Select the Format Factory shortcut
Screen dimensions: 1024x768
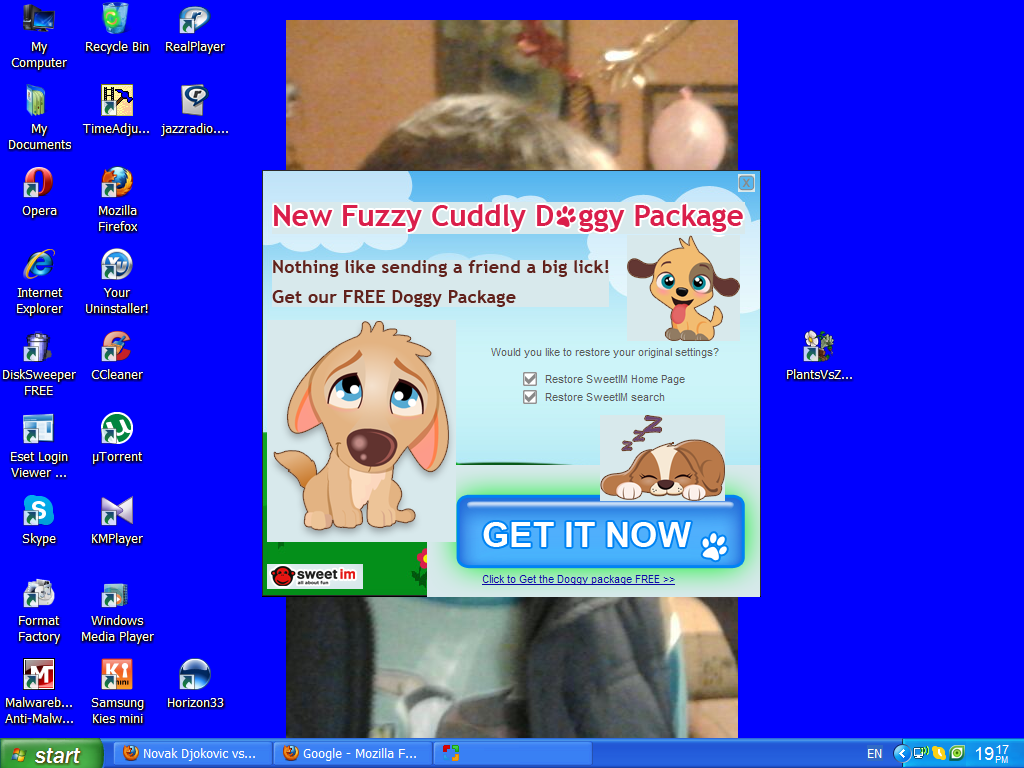point(39,610)
